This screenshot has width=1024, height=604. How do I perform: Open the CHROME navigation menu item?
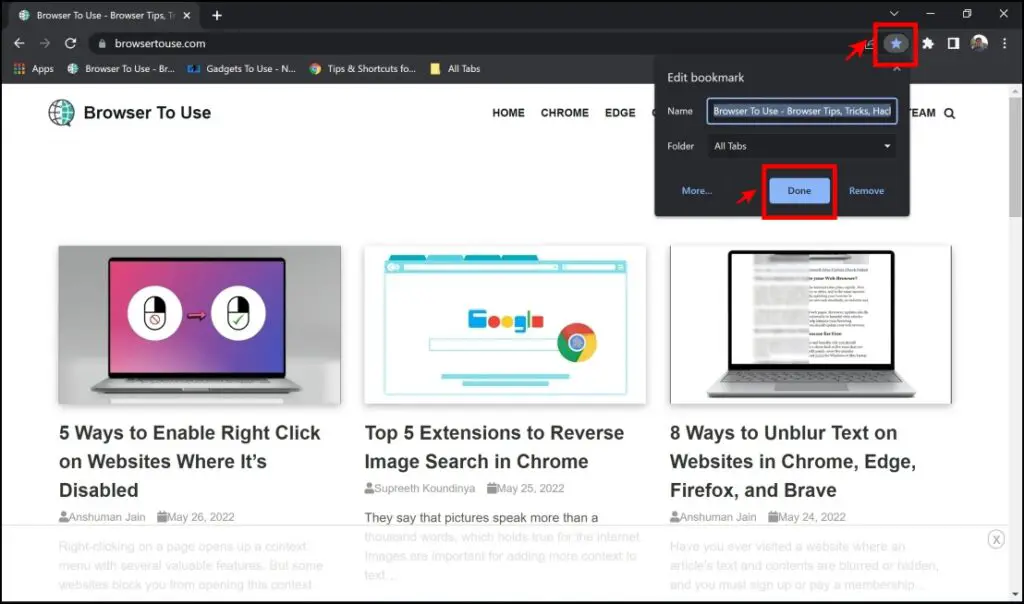[564, 113]
